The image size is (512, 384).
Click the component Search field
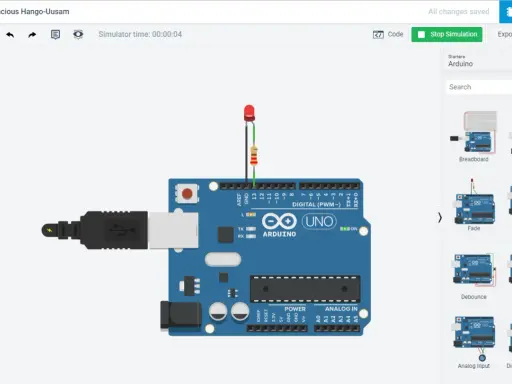(479, 87)
